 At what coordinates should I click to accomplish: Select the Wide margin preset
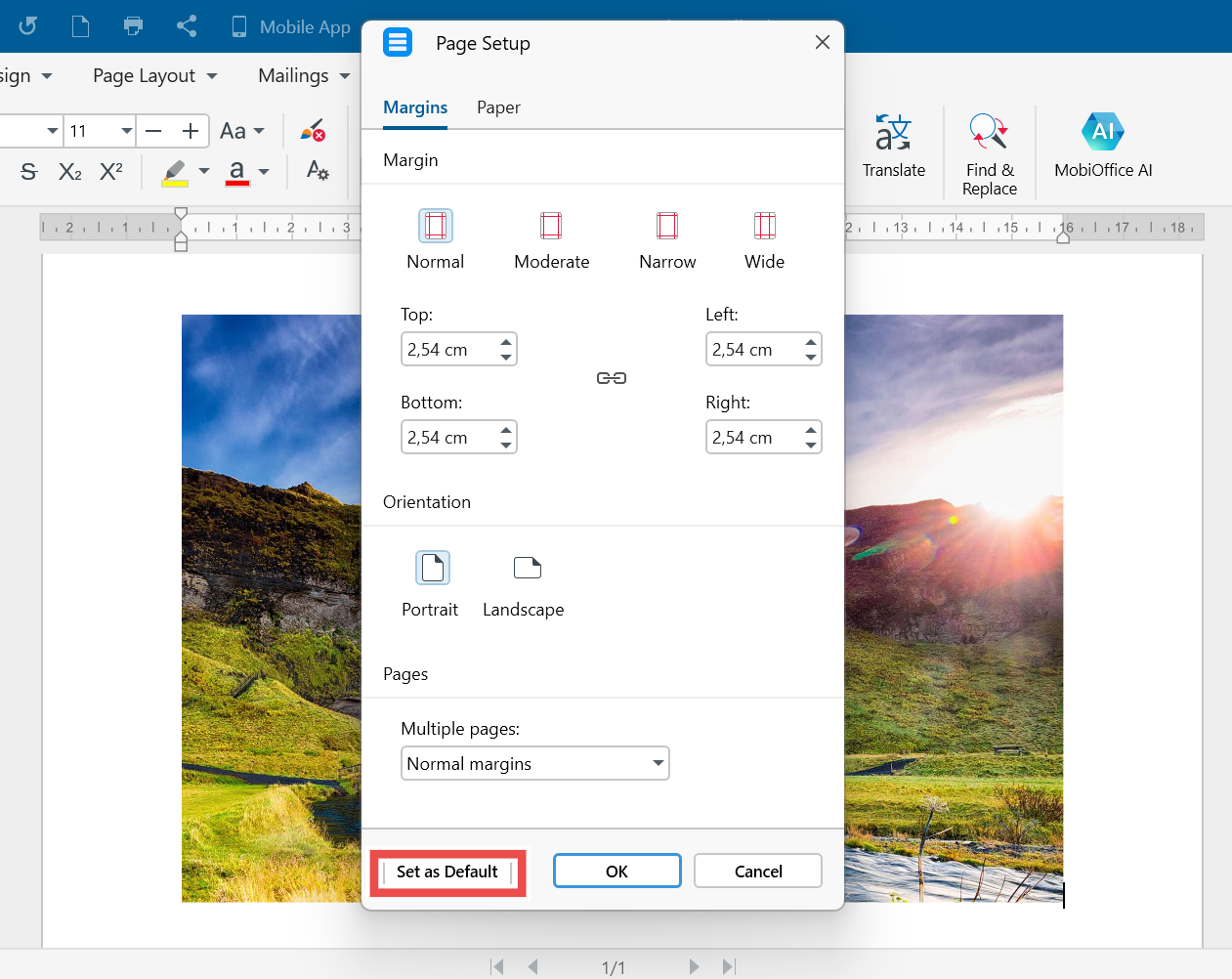click(764, 239)
